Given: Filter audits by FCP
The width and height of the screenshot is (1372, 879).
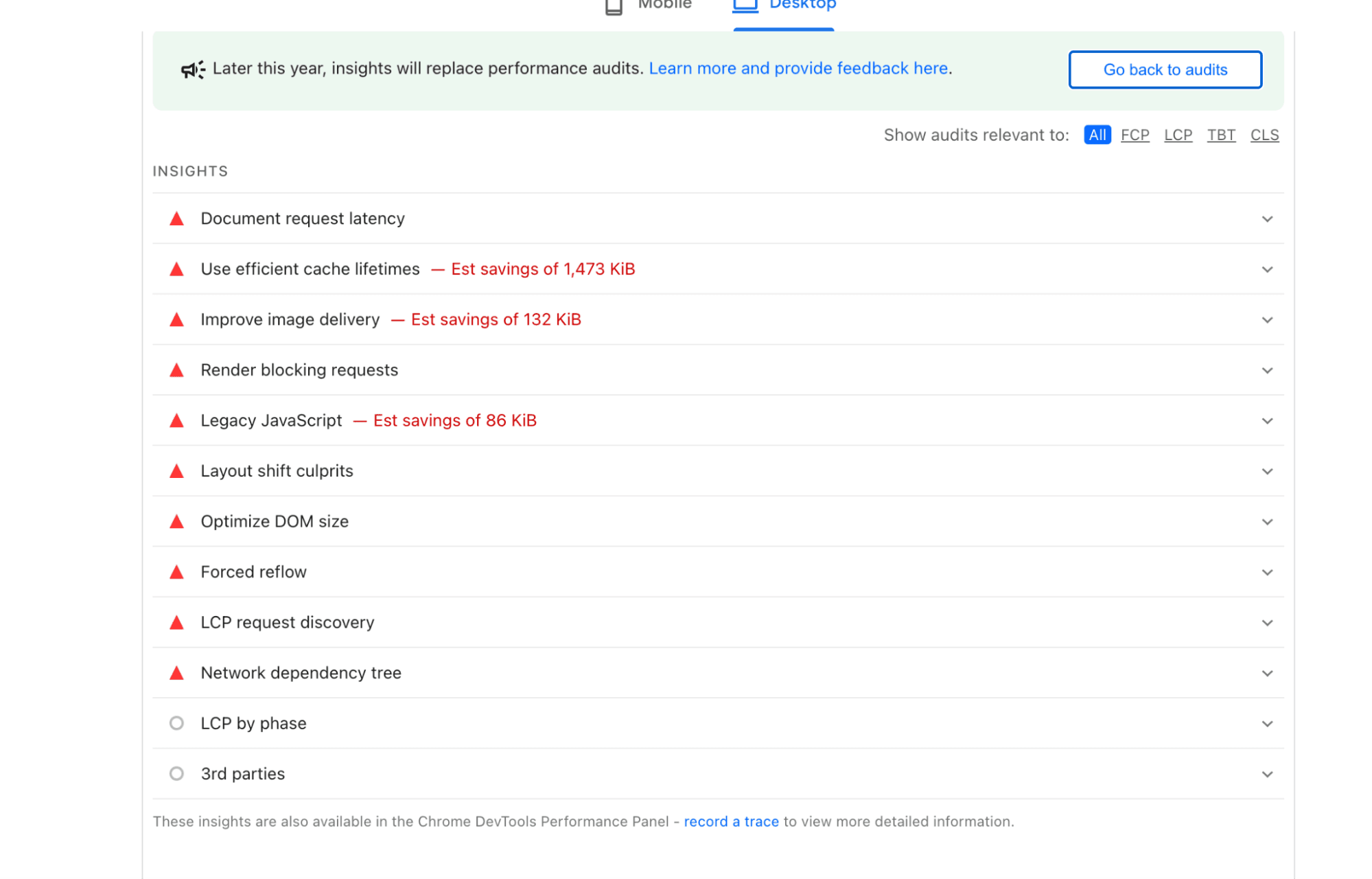Looking at the screenshot, I should 1135,135.
